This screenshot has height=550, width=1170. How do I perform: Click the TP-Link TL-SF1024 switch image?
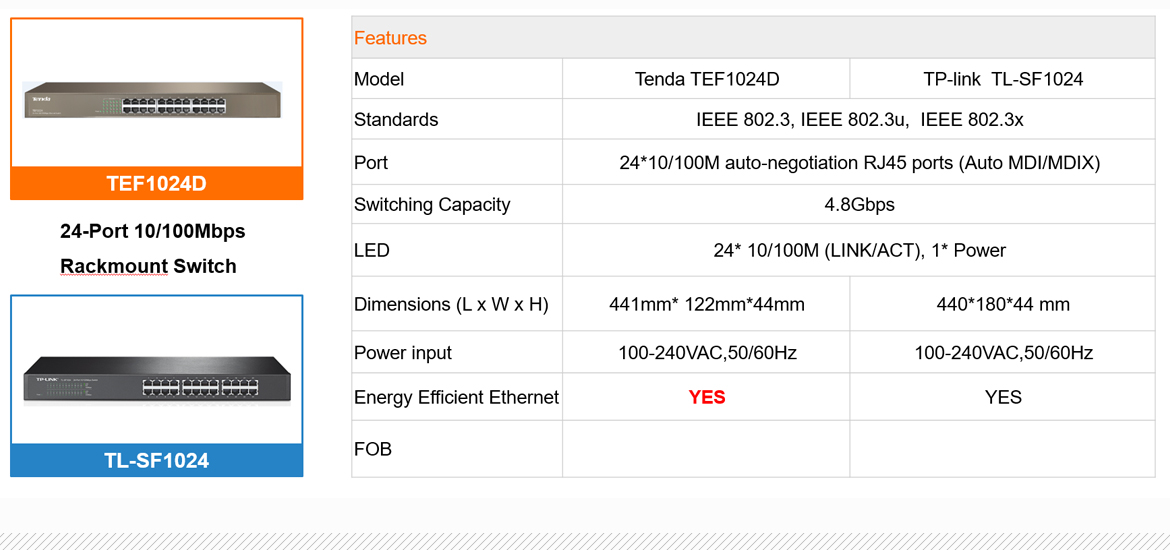coord(157,379)
